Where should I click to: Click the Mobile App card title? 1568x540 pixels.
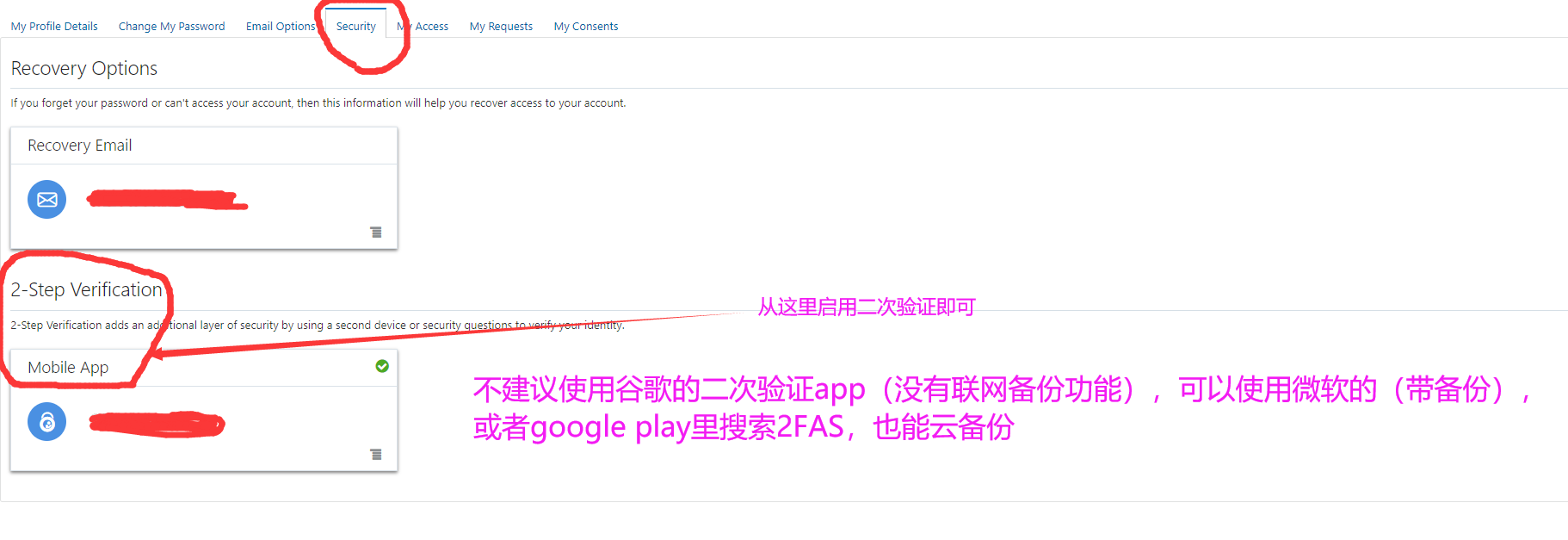pos(68,368)
